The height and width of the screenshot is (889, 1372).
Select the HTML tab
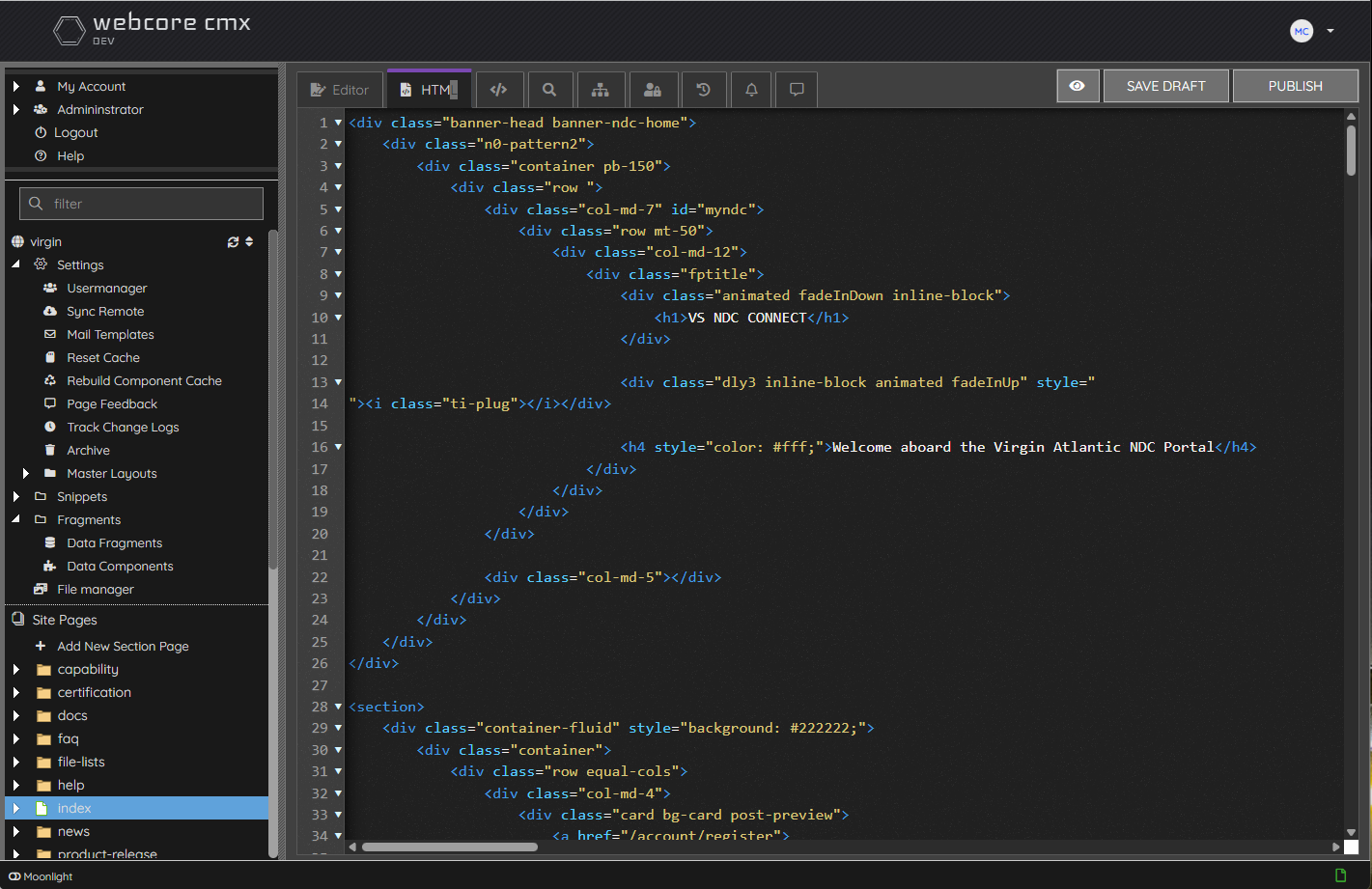coord(429,90)
